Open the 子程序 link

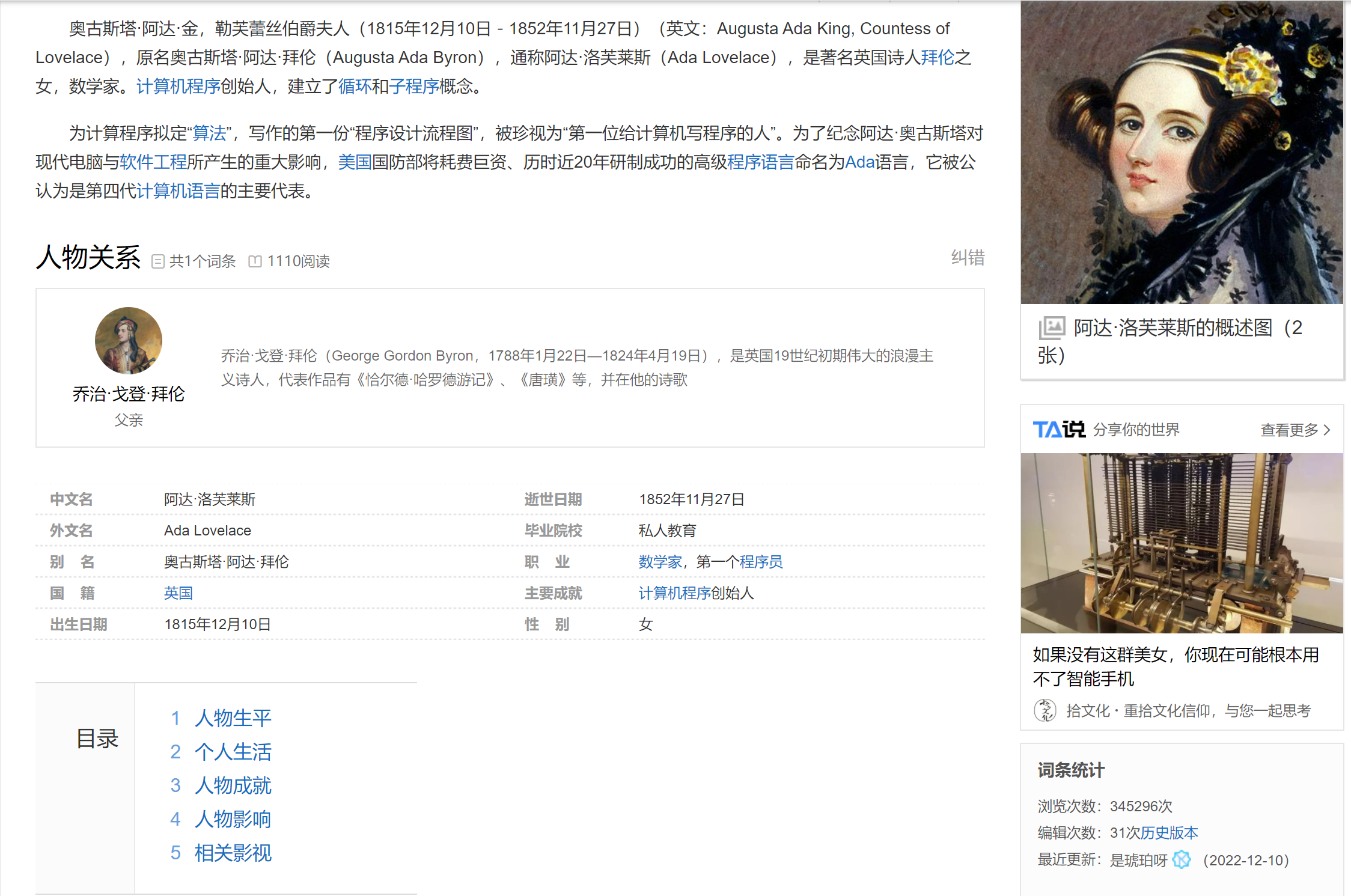tap(413, 87)
